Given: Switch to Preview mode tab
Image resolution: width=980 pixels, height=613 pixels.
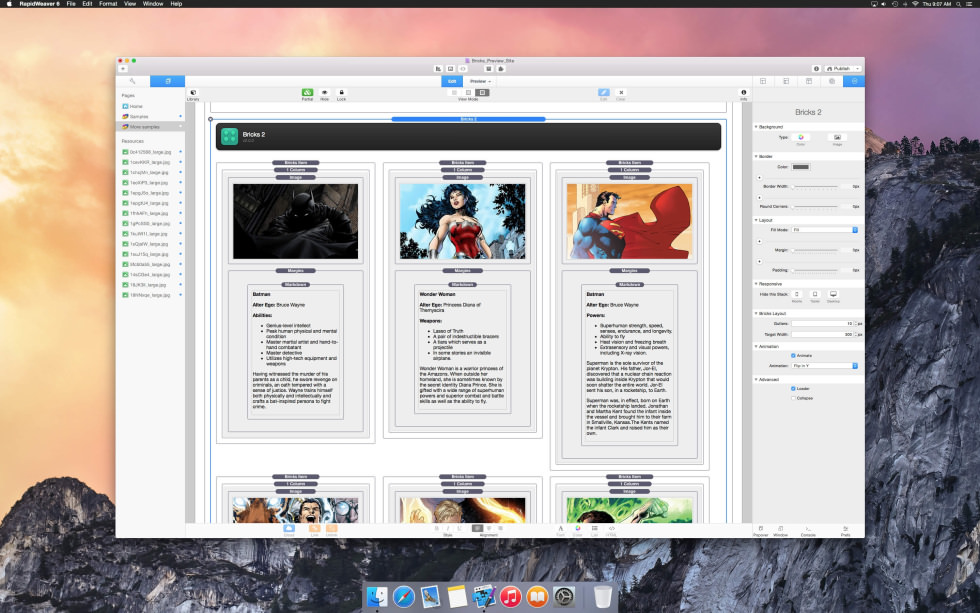Looking at the screenshot, I should 480,81.
